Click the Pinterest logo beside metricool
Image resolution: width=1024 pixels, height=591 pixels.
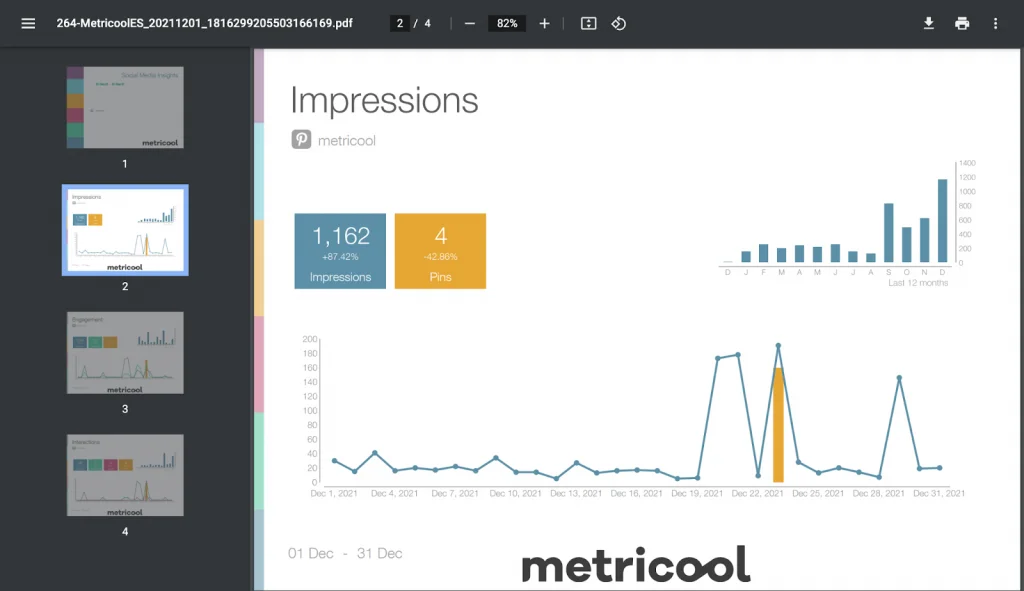click(302, 139)
